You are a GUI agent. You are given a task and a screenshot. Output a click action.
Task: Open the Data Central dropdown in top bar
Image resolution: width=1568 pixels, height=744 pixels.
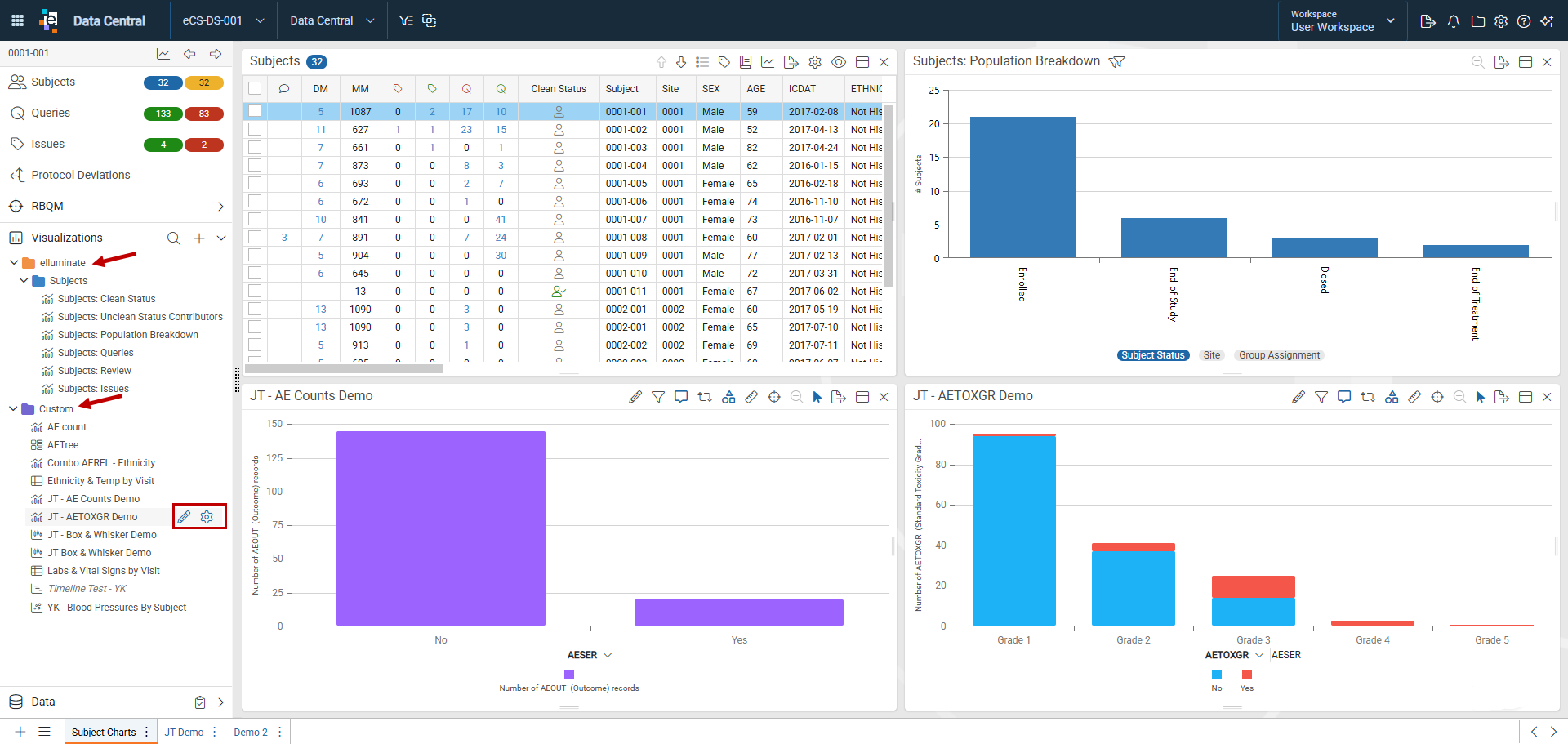coord(332,20)
